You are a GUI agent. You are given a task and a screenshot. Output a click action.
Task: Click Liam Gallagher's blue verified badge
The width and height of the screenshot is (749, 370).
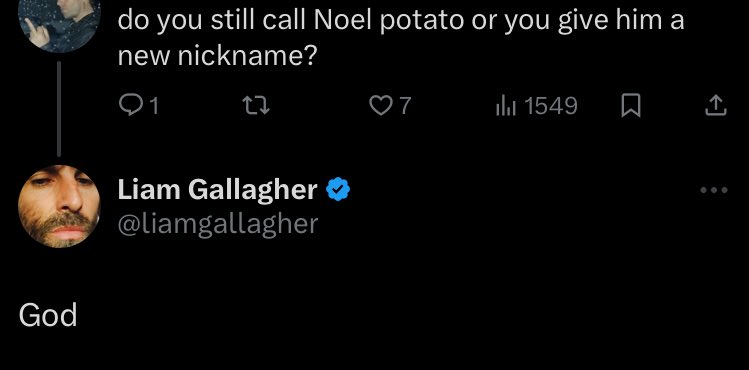click(338, 189)
